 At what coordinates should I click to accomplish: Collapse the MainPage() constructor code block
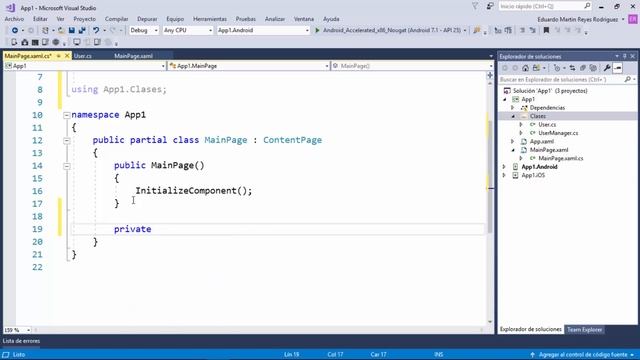(x=67, y=166)
